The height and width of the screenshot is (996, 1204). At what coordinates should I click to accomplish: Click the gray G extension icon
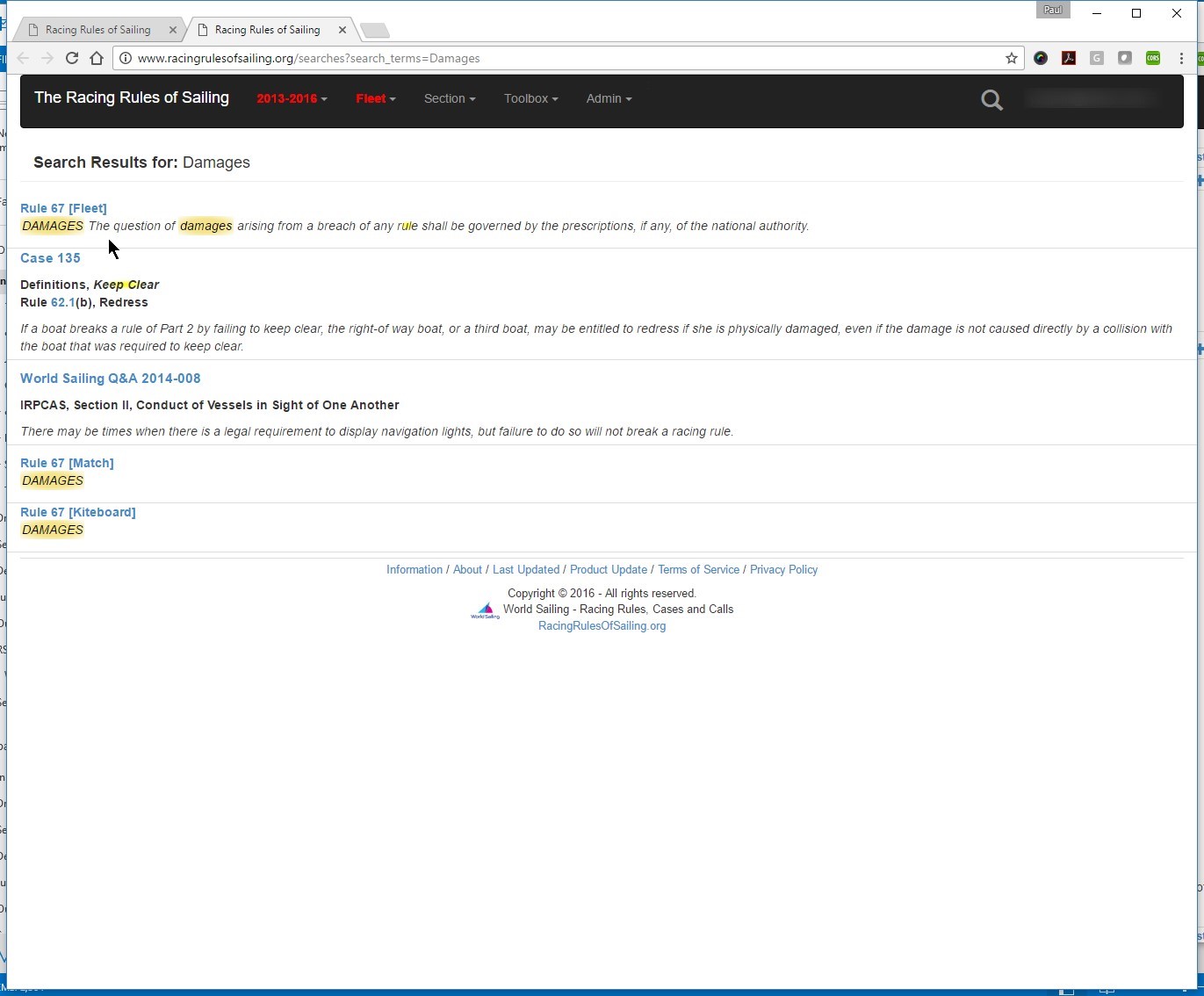[x=1097, y=58]
